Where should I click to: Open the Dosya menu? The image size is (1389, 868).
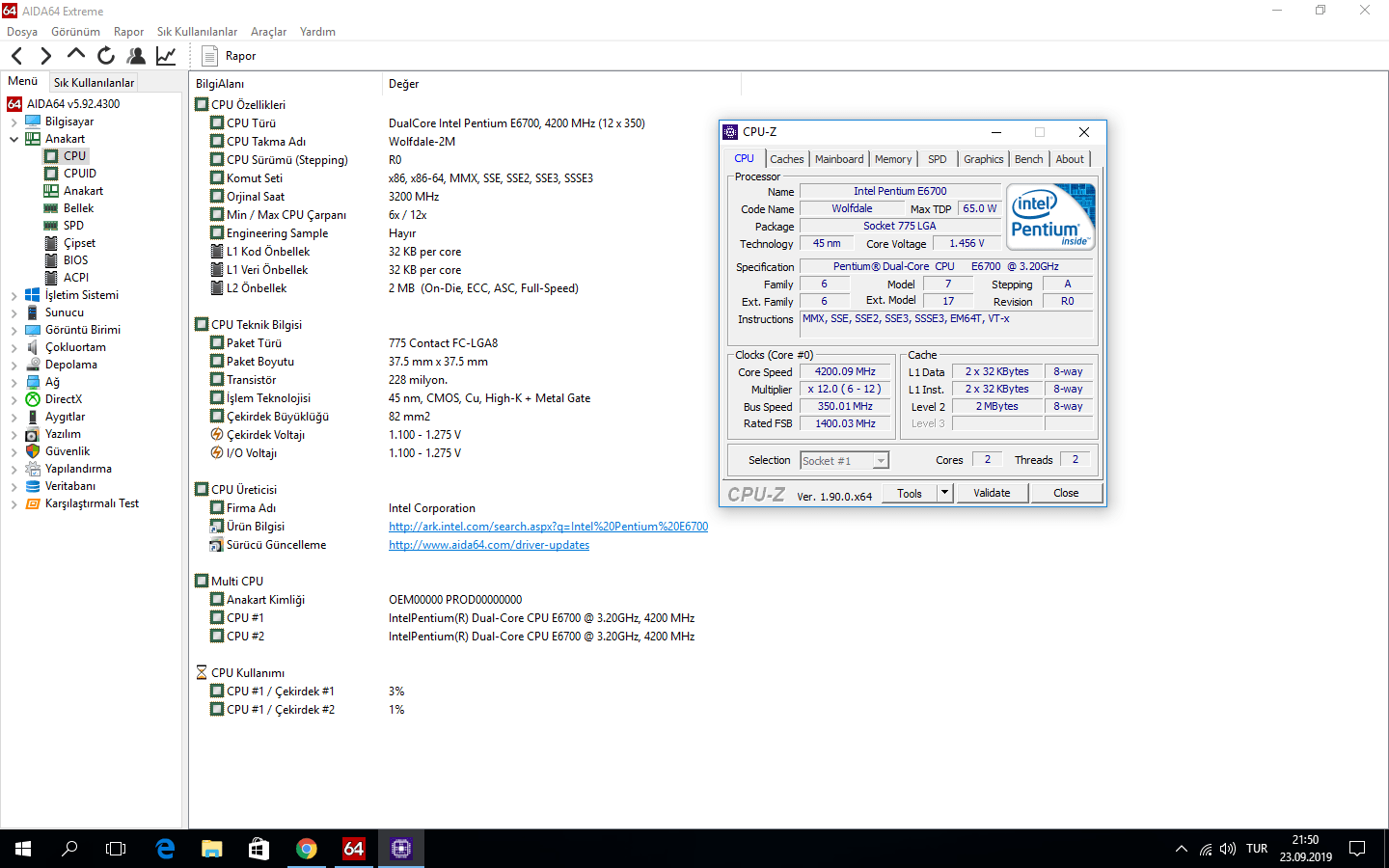tap(22, 32)
